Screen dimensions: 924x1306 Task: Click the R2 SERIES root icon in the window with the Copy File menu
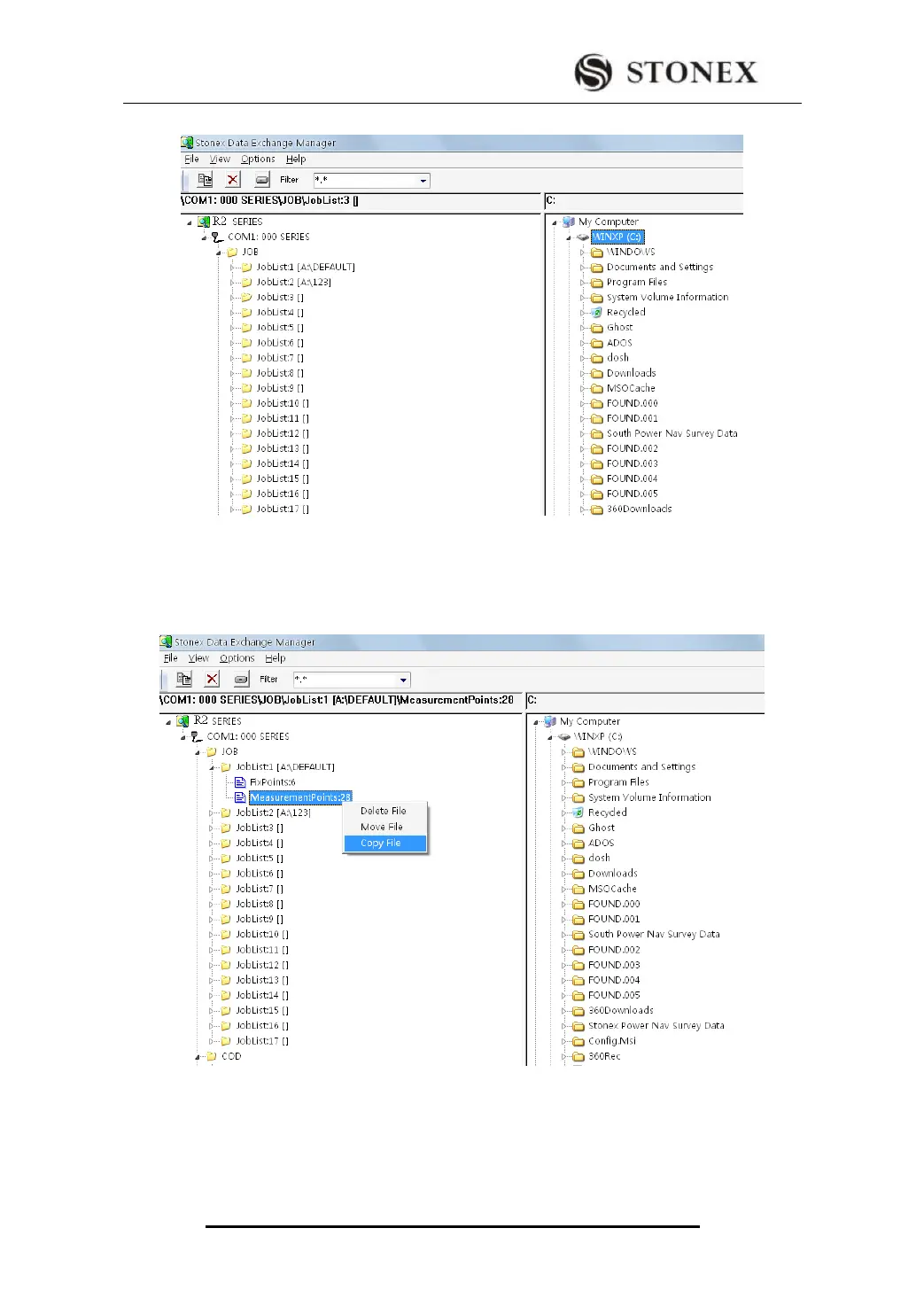click(182, 721)
